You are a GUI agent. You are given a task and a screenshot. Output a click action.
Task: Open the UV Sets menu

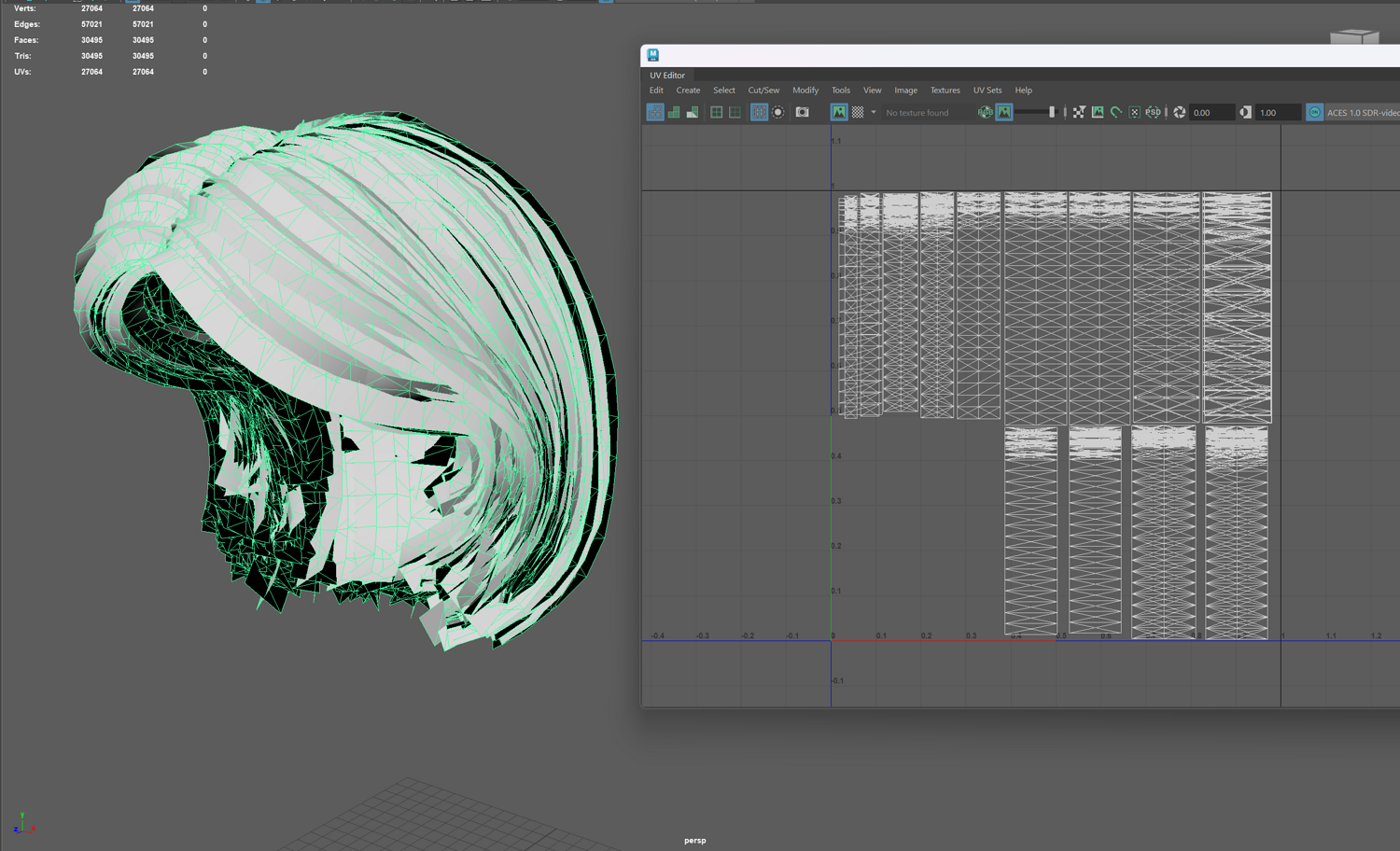(987, 91)
